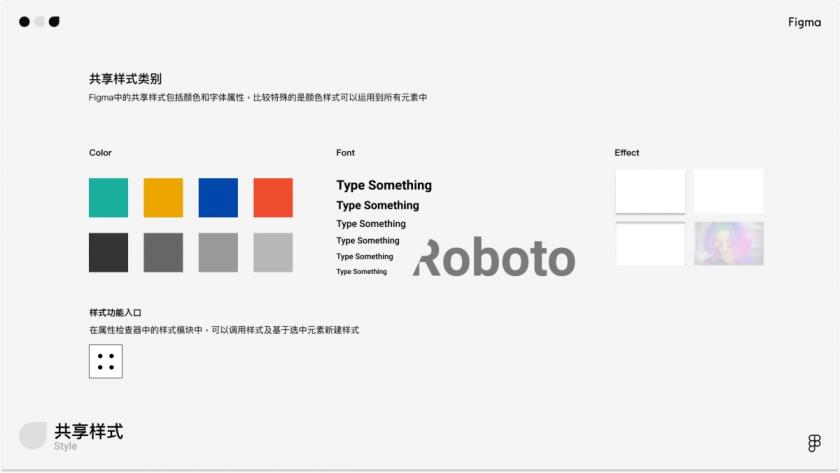Click the fourth Type Something sample line
The width and height of the screenshot is (840, 473).
[x=368, y=241]
